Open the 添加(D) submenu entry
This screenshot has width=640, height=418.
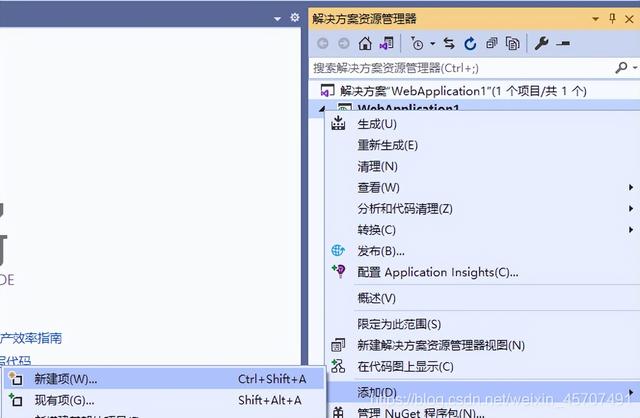point(482,392)
